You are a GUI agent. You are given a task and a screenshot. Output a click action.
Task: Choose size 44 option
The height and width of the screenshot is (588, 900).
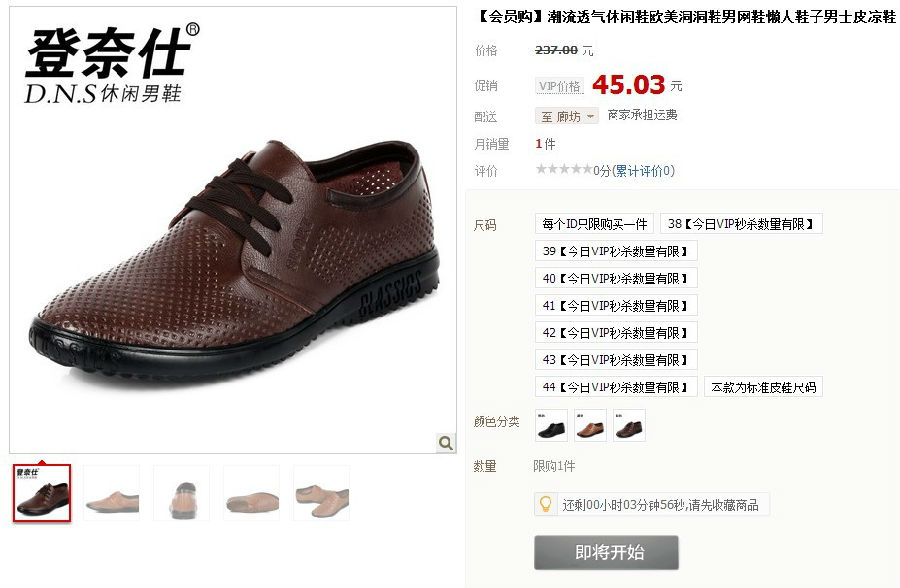(616, 387)
